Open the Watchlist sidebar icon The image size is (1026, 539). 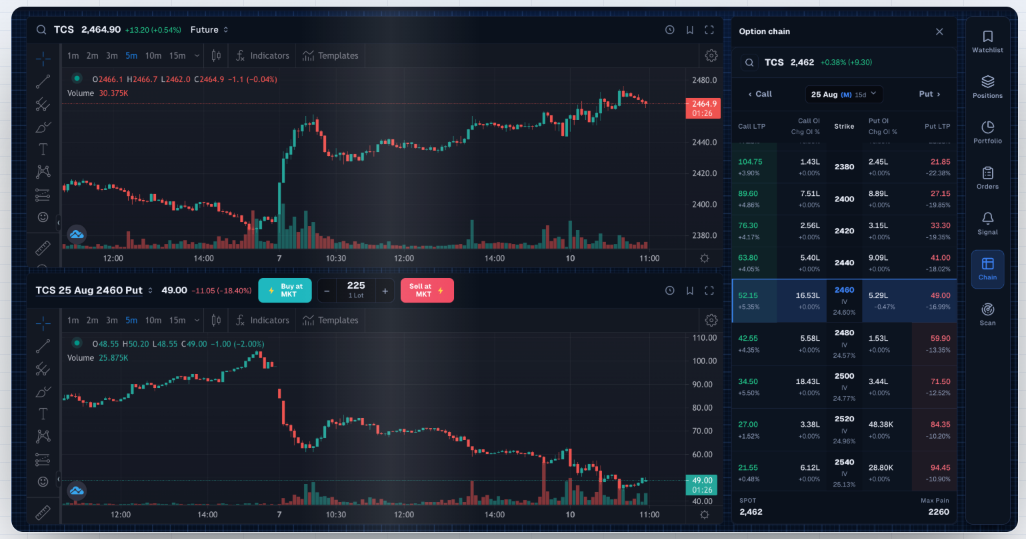987,41
